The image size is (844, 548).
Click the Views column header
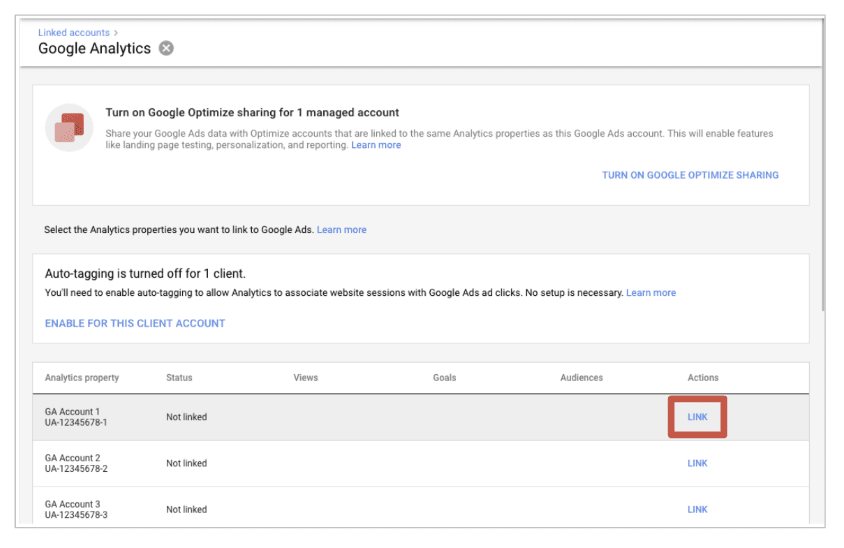pos(305,378)
